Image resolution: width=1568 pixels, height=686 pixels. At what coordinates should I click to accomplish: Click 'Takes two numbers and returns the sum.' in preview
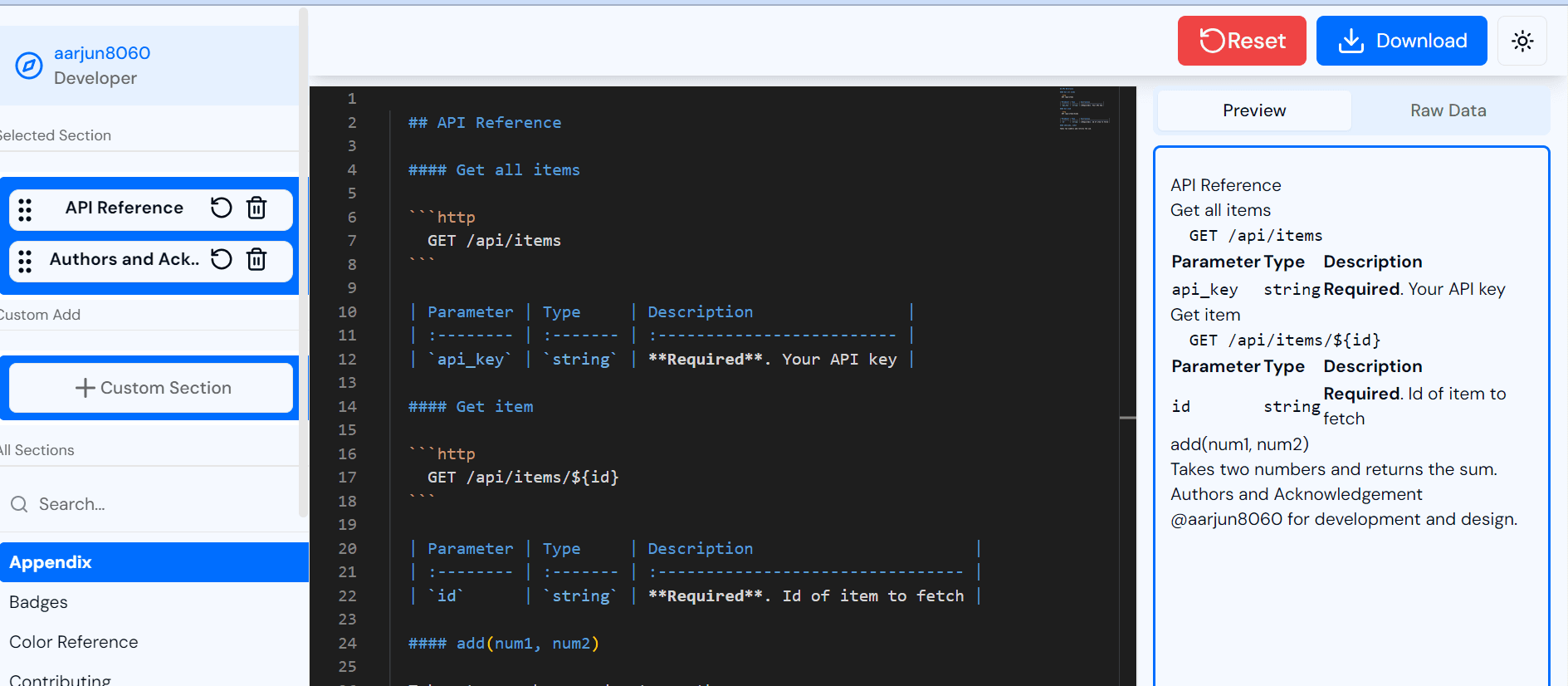click(1334, 469)
